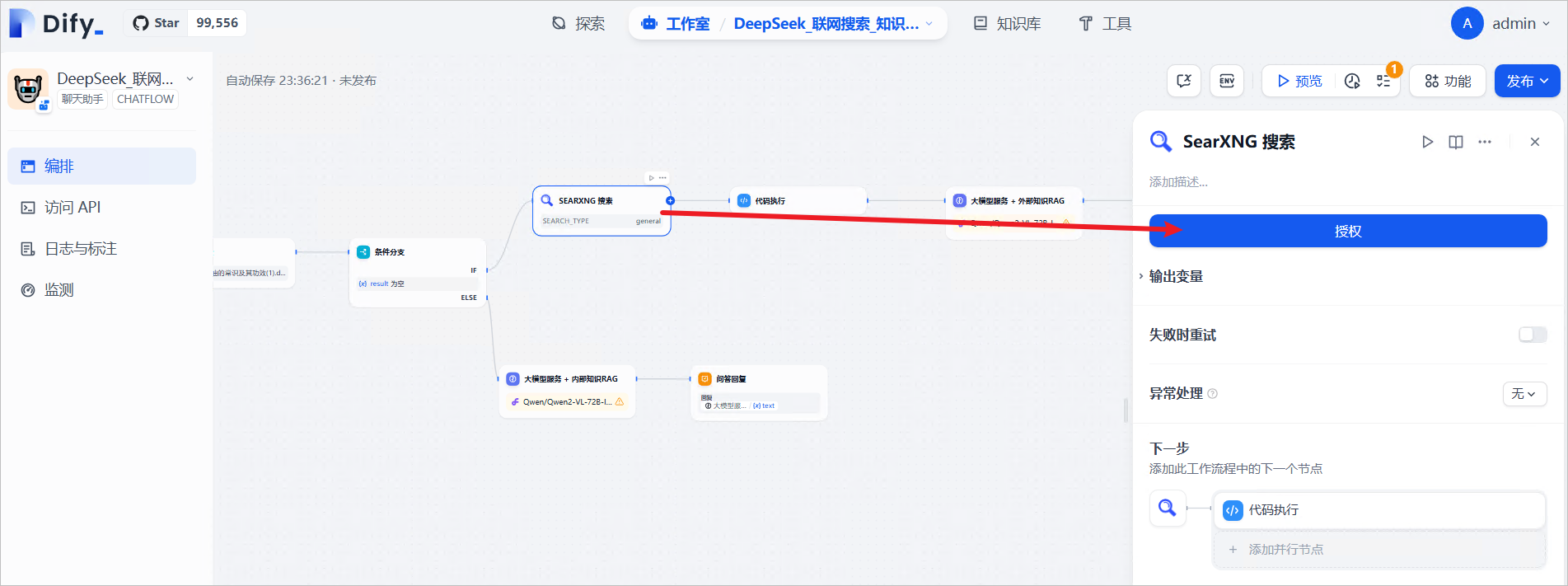Click the ENV environment variables icon
This screenshot has height=586, width=1568.
(1227, 81)
